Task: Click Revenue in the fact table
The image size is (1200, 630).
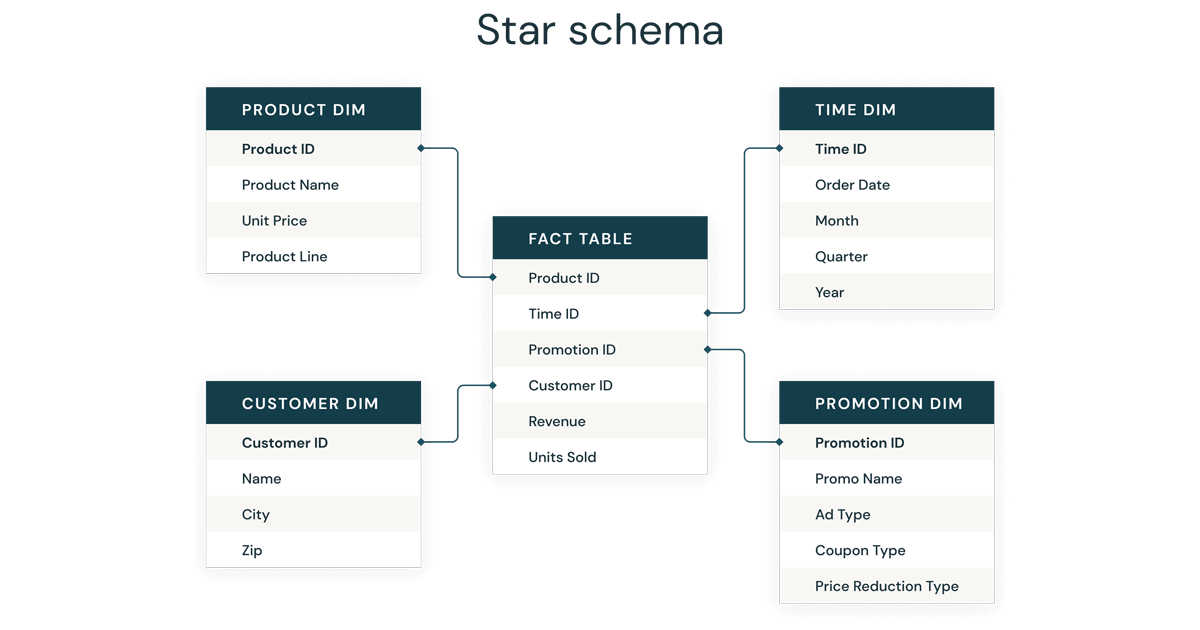Action: point(557,422)
